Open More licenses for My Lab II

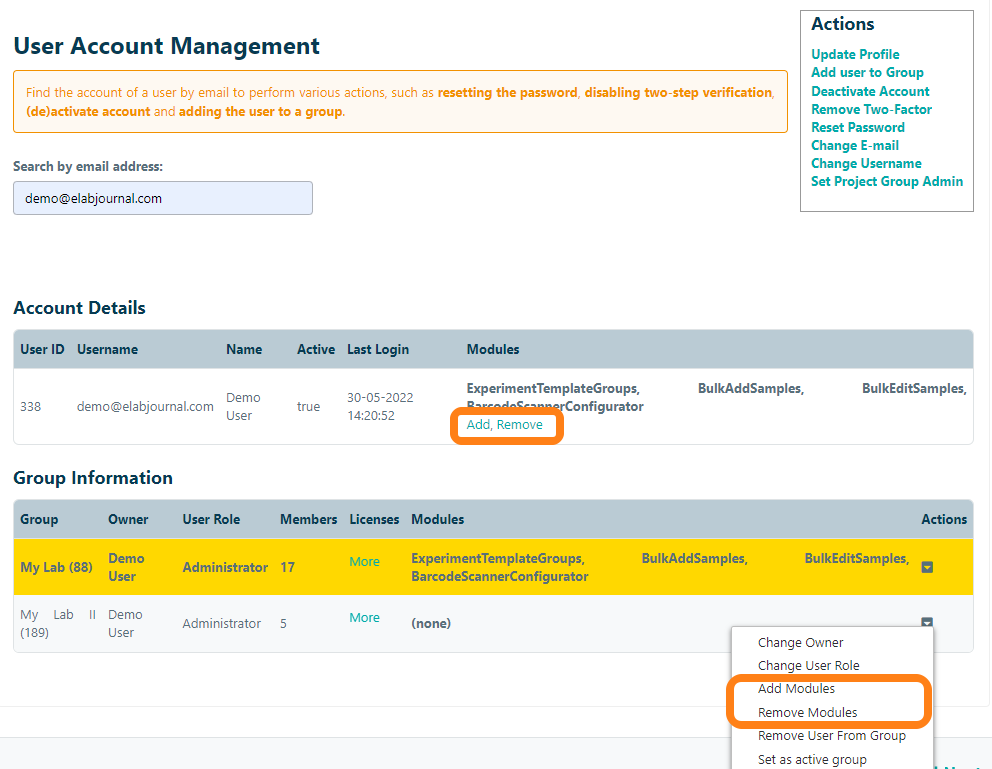[x=364, y=617]
